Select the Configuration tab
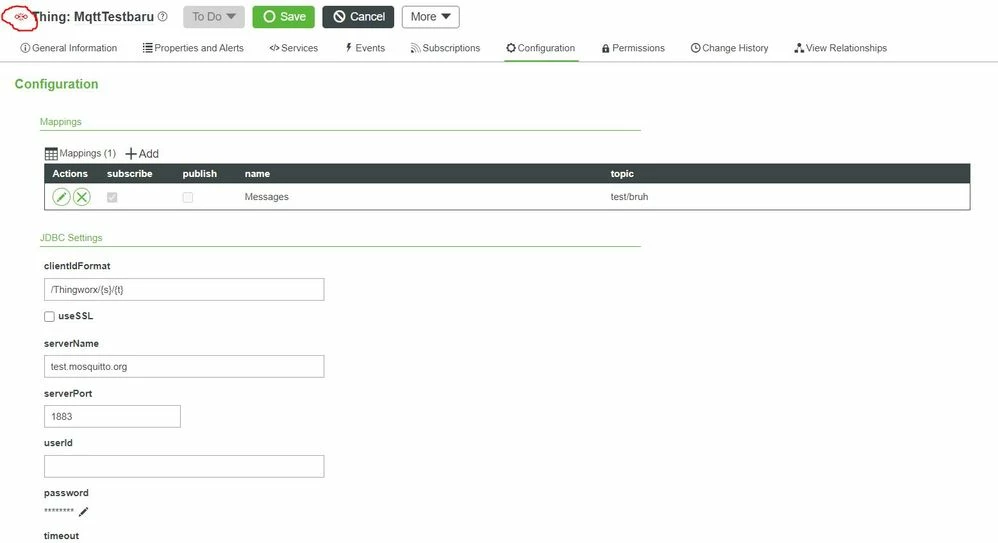Screen dimensions: 998x543 (x=541, y=48)
